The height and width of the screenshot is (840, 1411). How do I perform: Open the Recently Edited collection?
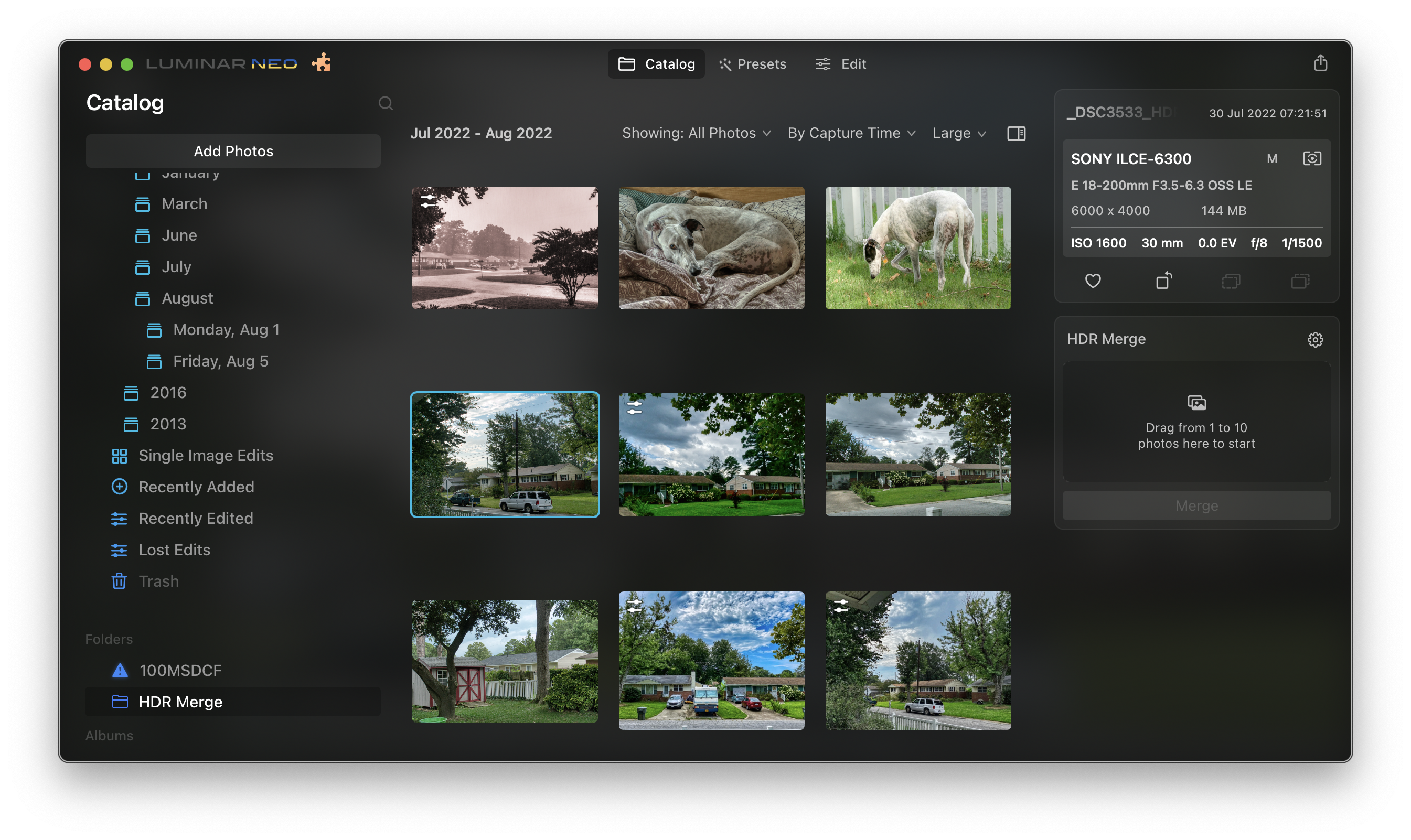point(195,519)
